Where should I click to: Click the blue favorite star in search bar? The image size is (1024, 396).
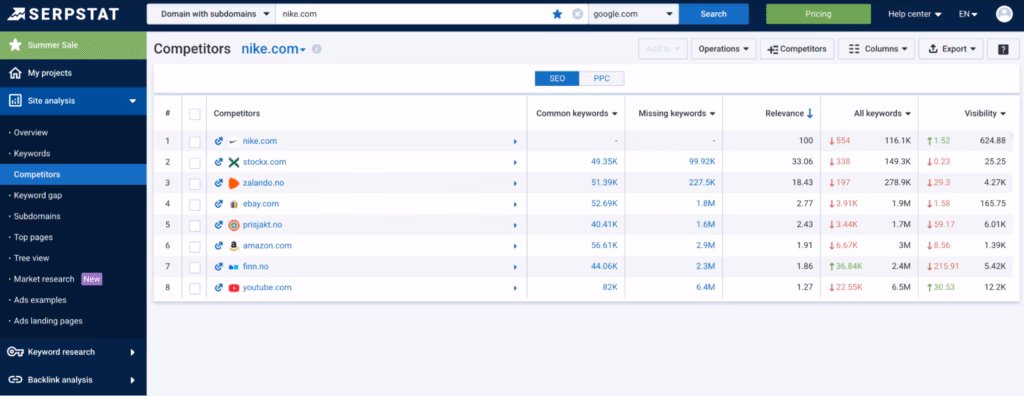(x=557, y=14)
